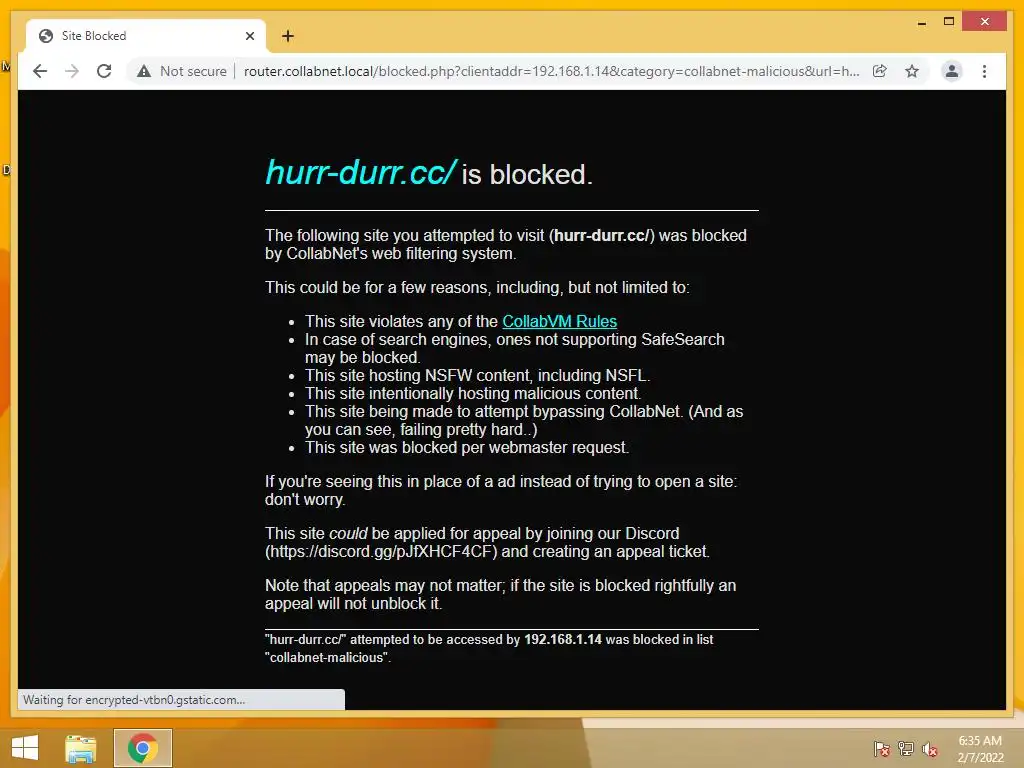Click the muted volume tray icon
Screen dimensions: 1024x768
point(930,748)
